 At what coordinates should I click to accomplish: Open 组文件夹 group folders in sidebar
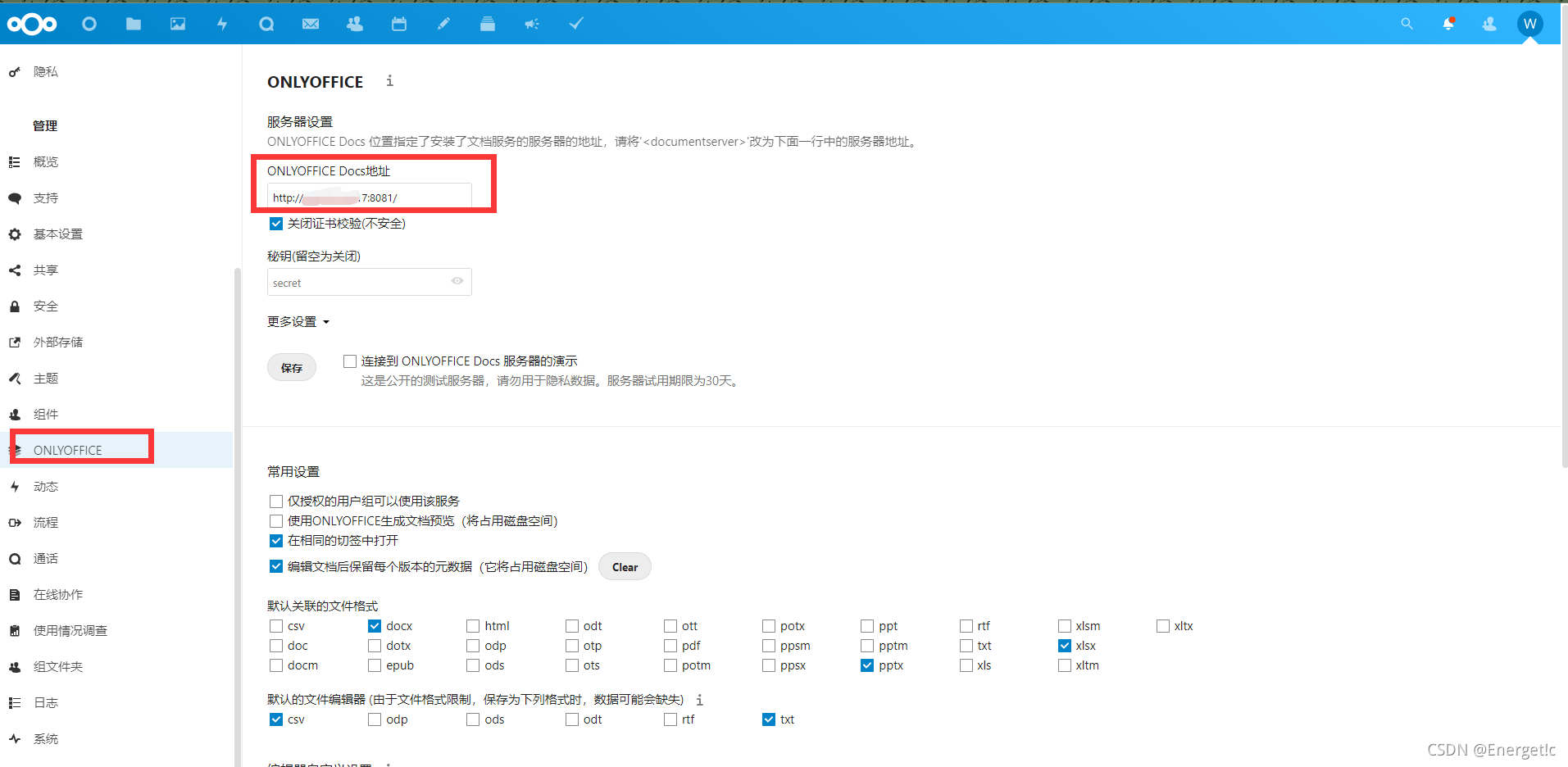pyautogui.click(x=57, y=667)
